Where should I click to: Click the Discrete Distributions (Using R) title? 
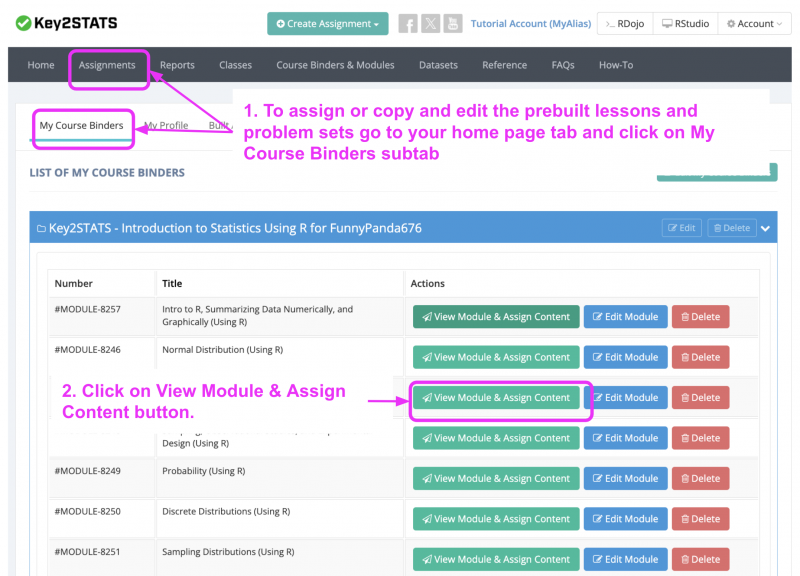pos(226,511)
